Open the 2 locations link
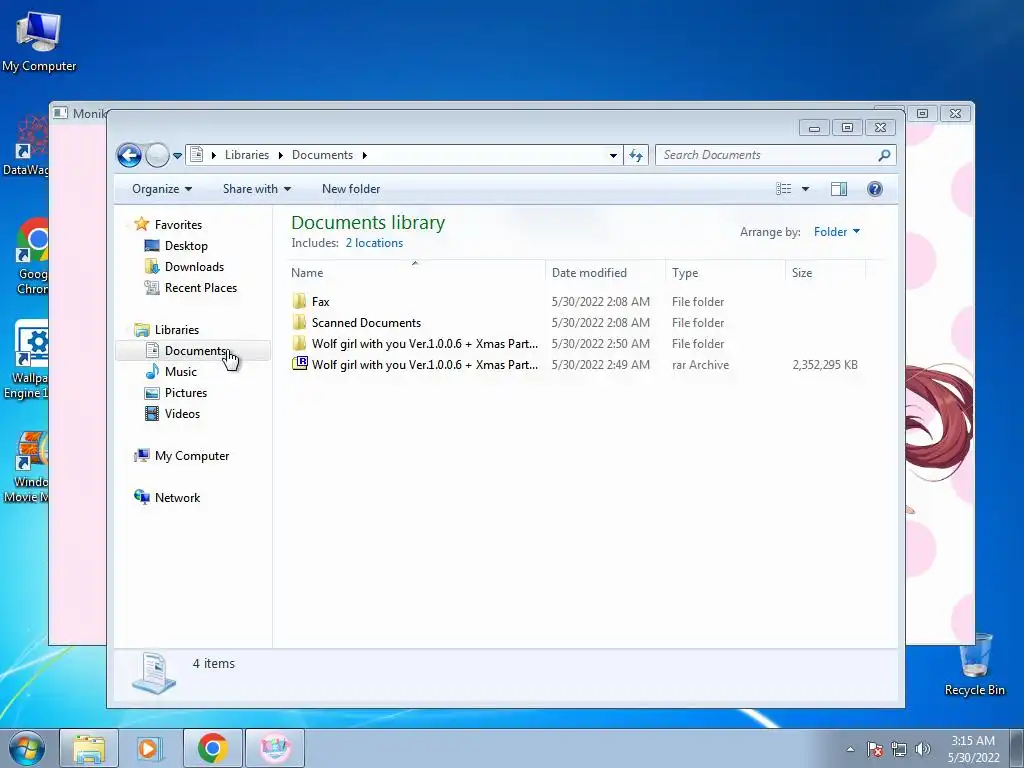Image resolution: width=1024 pixels, height=768 pixels. point(374,243)
